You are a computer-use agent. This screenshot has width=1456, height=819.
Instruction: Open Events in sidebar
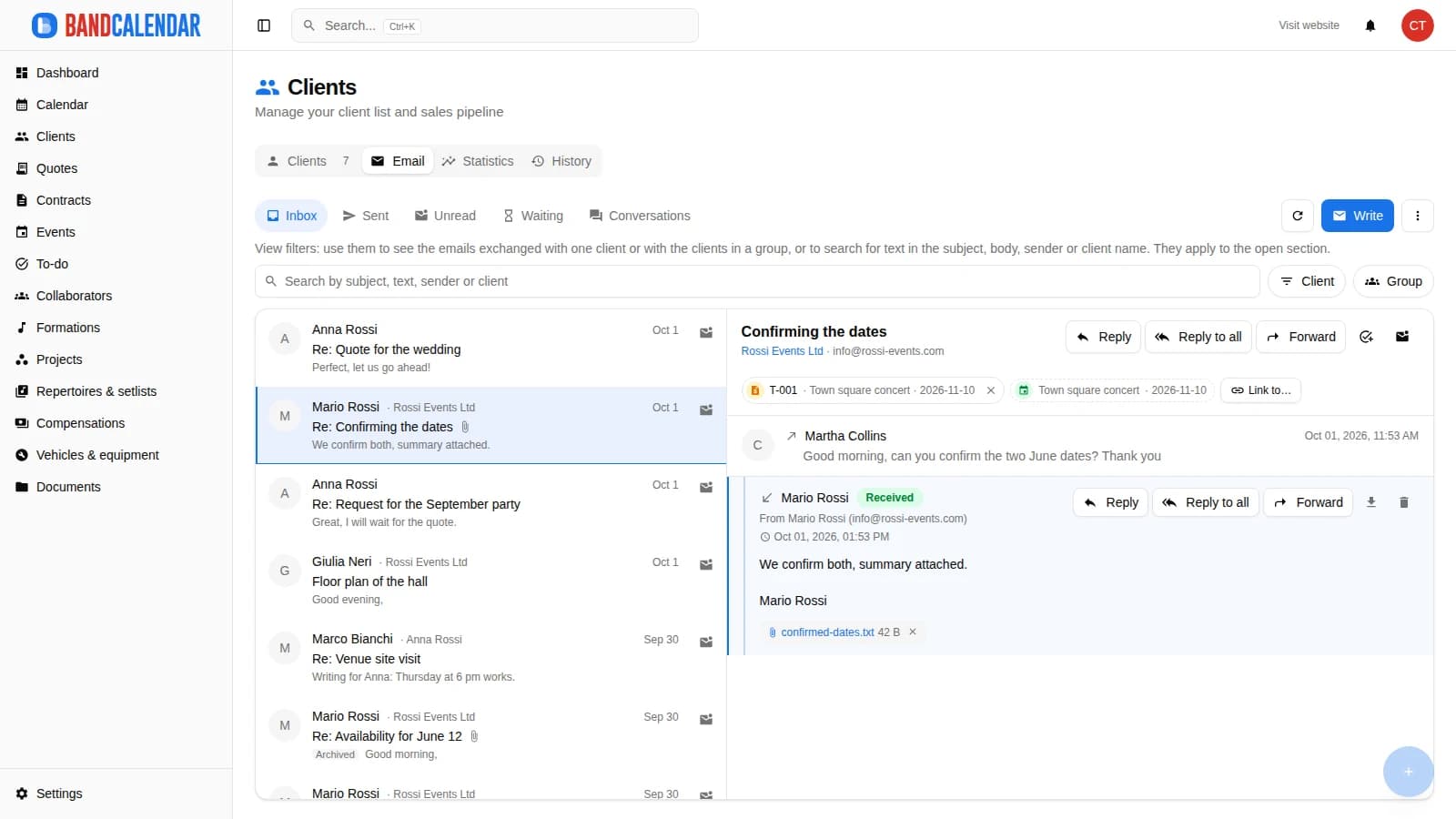[116, 232]
